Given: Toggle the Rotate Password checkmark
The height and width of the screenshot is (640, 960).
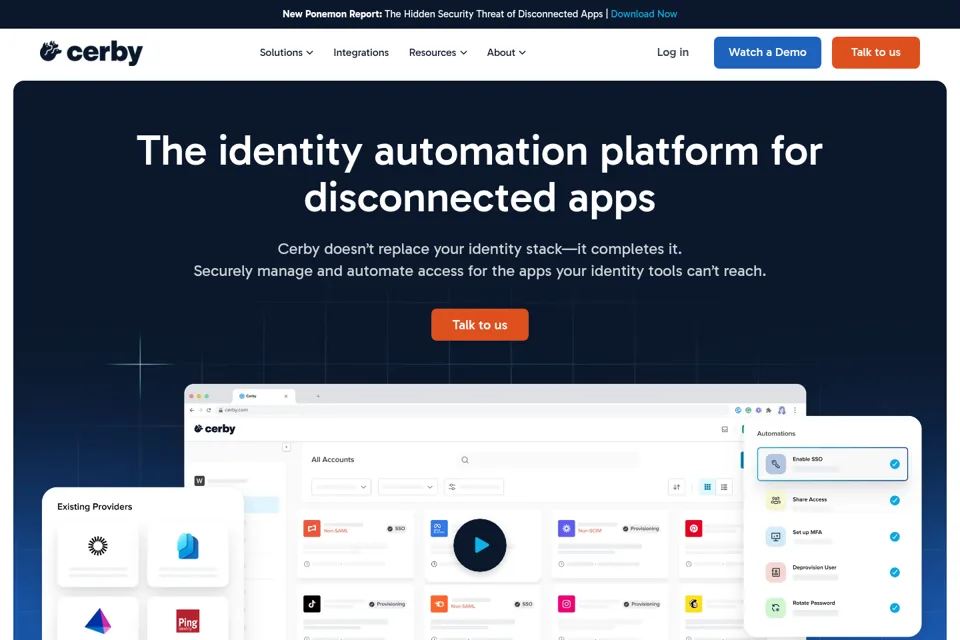Looking at the screenshot, I should click(x=894, y=608).
